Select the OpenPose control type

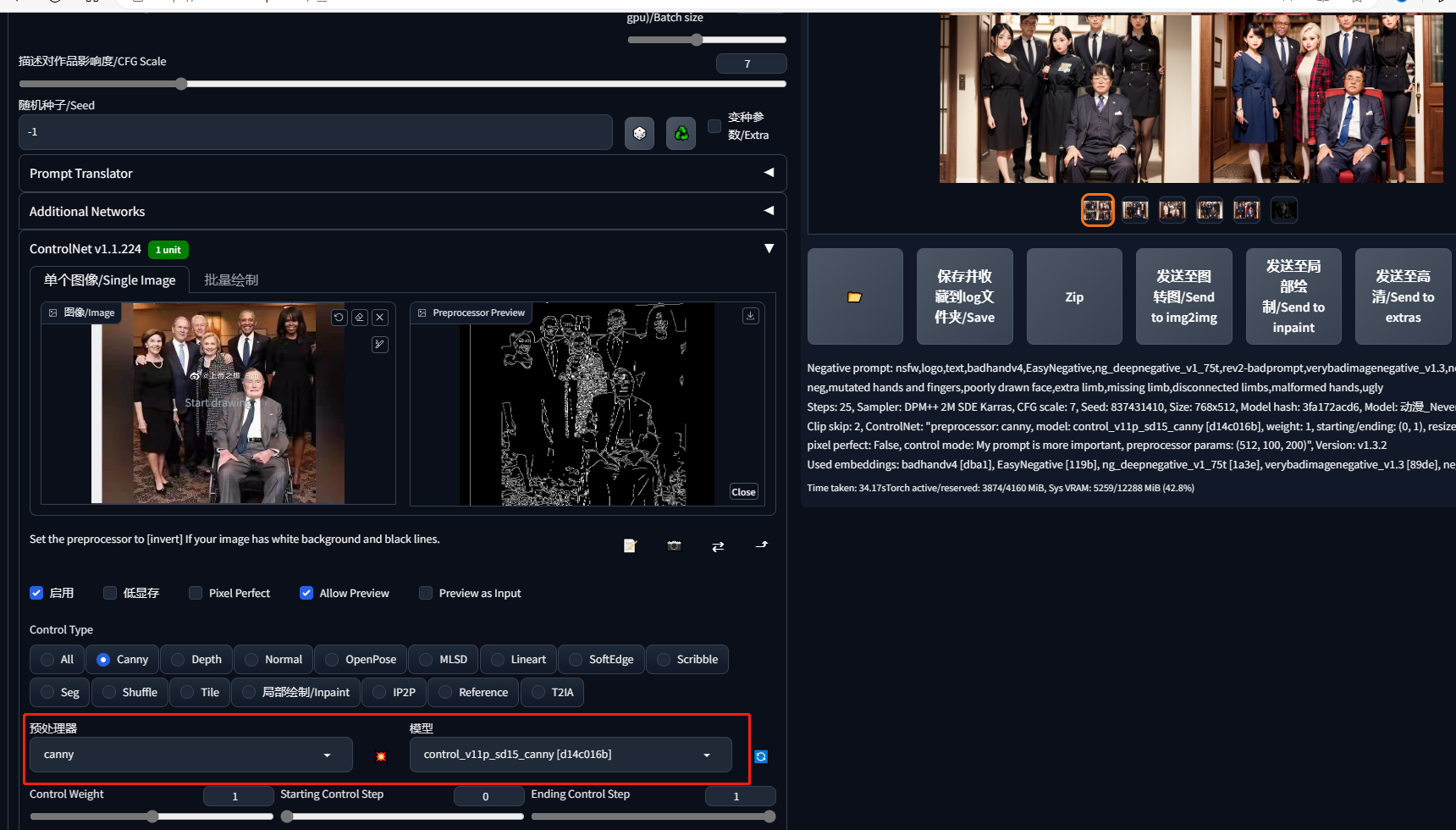coord(361,659)
